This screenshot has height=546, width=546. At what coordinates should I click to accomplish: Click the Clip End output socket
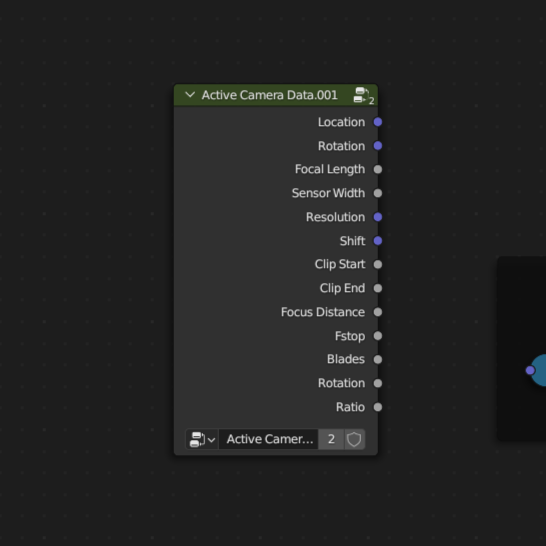pyautogui.click(x=378, y=288)
